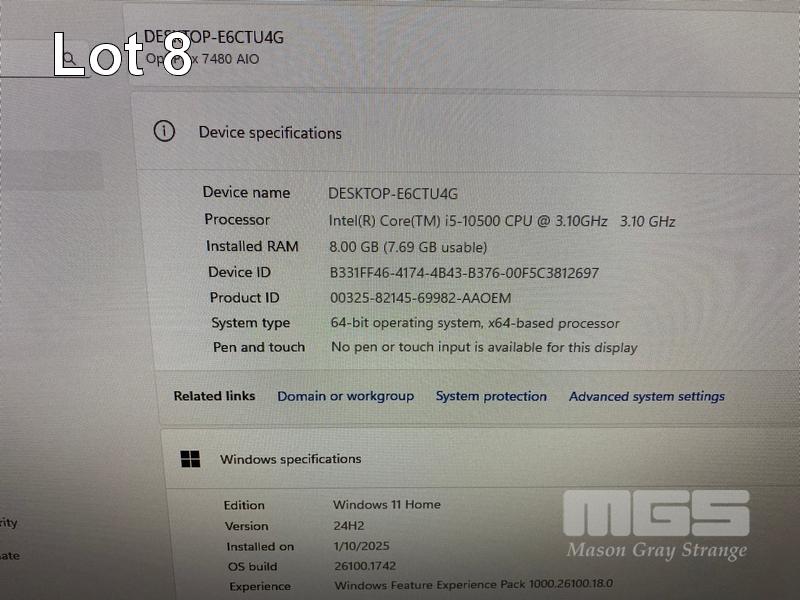Click the MGS Mason Gray Strange watermark
This screenshot has height=600, width=800.
(657, 526)
